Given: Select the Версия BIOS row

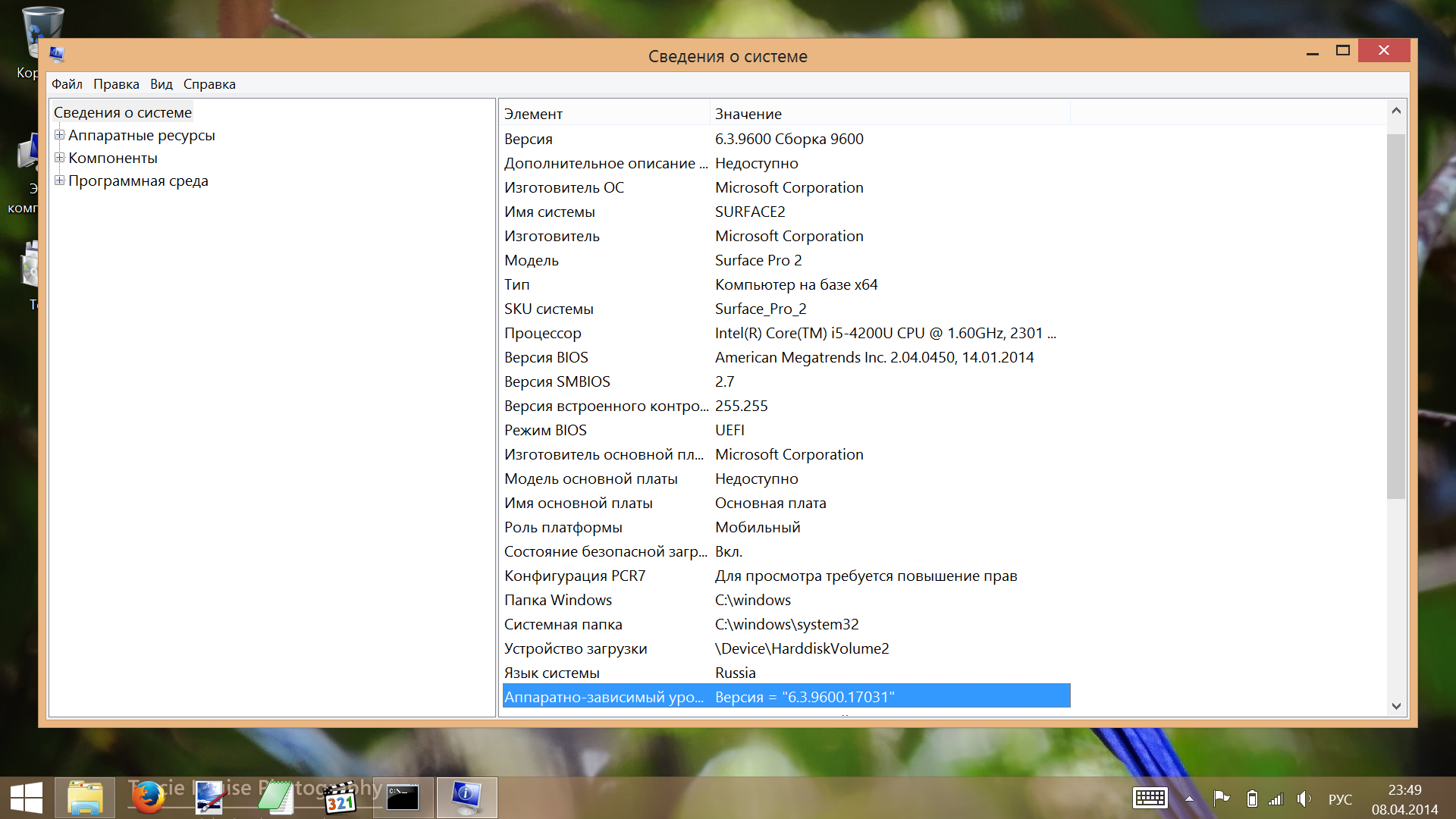Looking at the screenshot, I should (786, 357).
